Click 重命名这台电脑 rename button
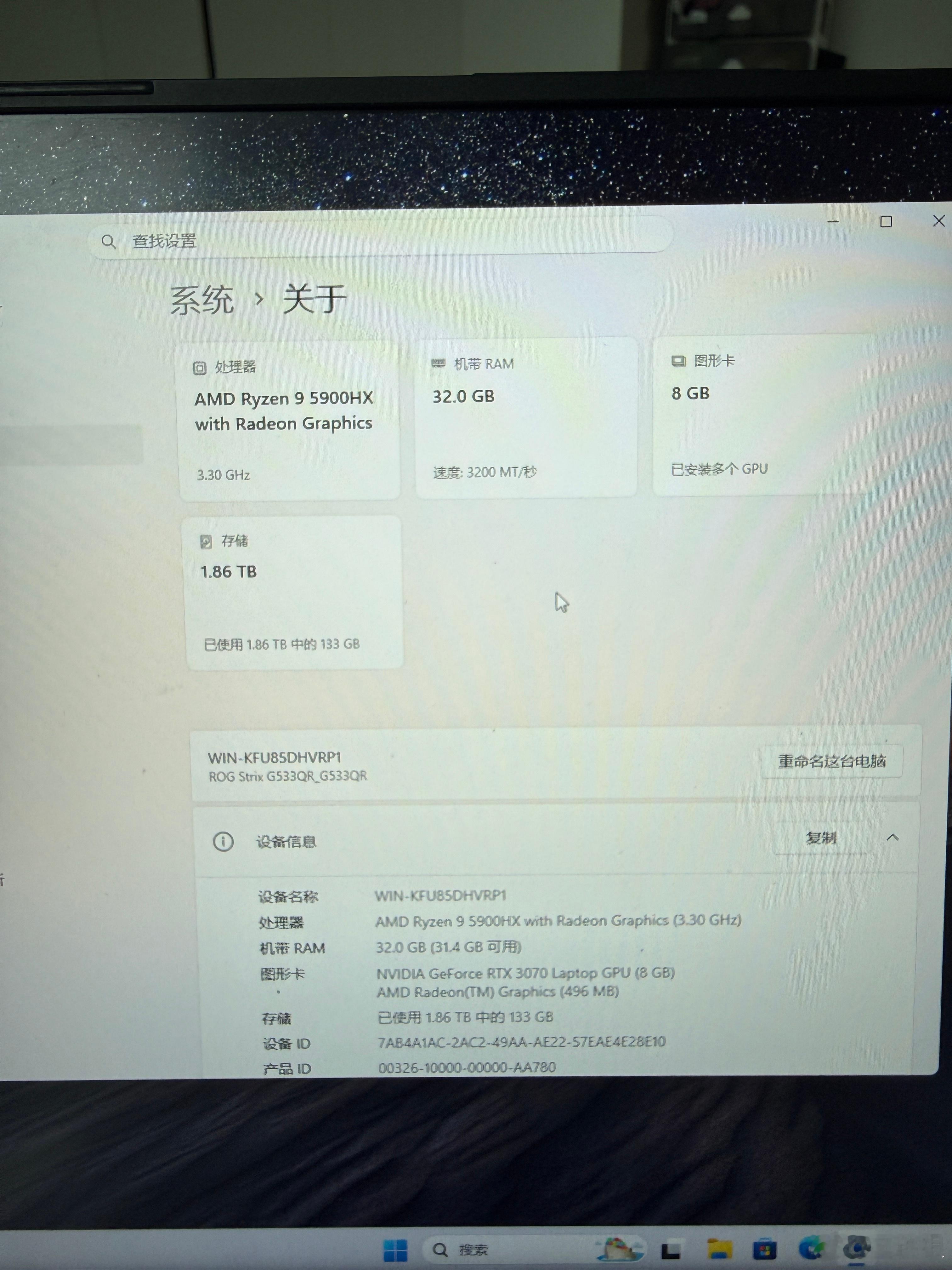 pyautogui.click(x=832, y=761)
